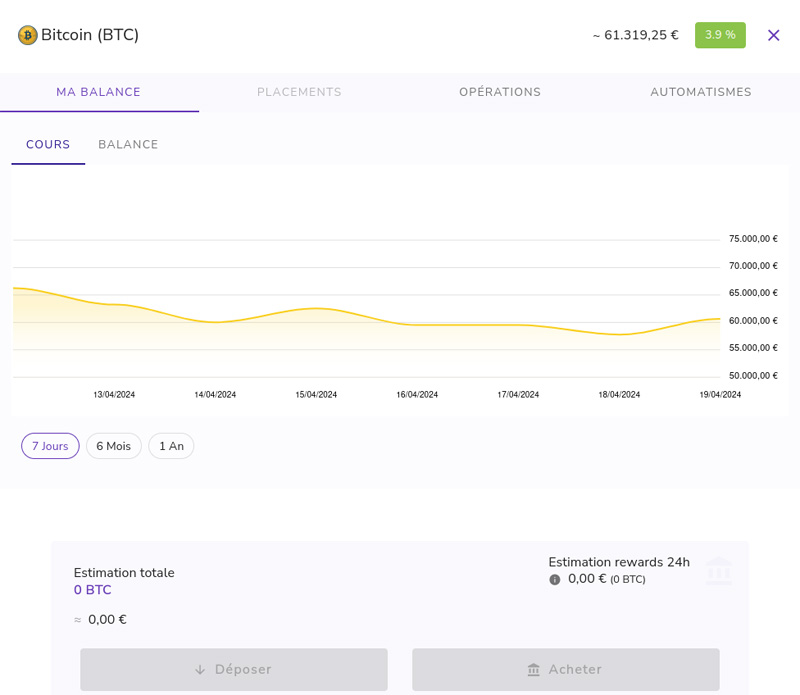Select the COURS chart sub-tab
Viewport: 800px width, 695px height.
point(48,145)
